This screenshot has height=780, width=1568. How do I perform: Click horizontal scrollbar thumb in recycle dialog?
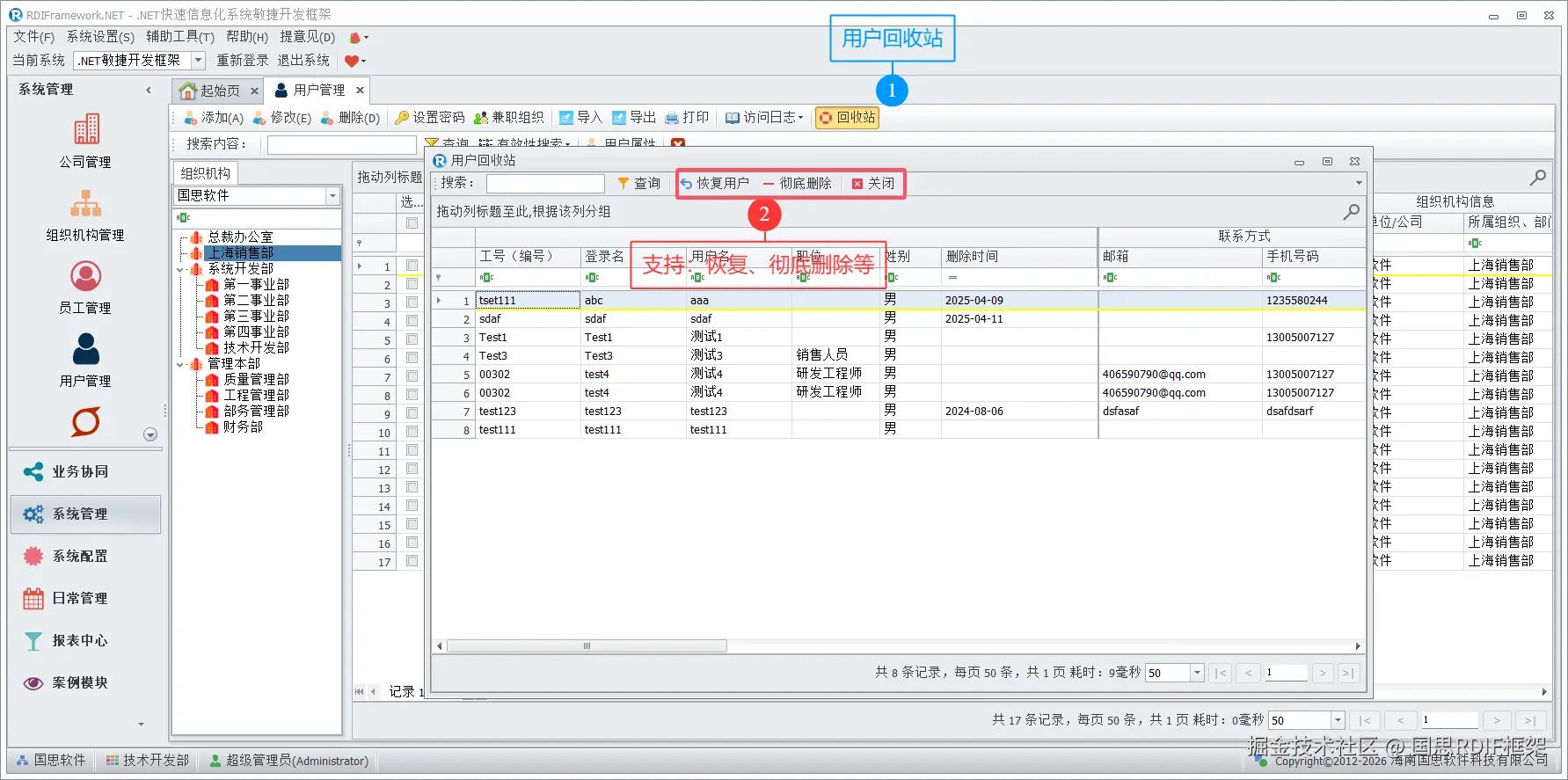pyautogui.click(x=587, y=646)
